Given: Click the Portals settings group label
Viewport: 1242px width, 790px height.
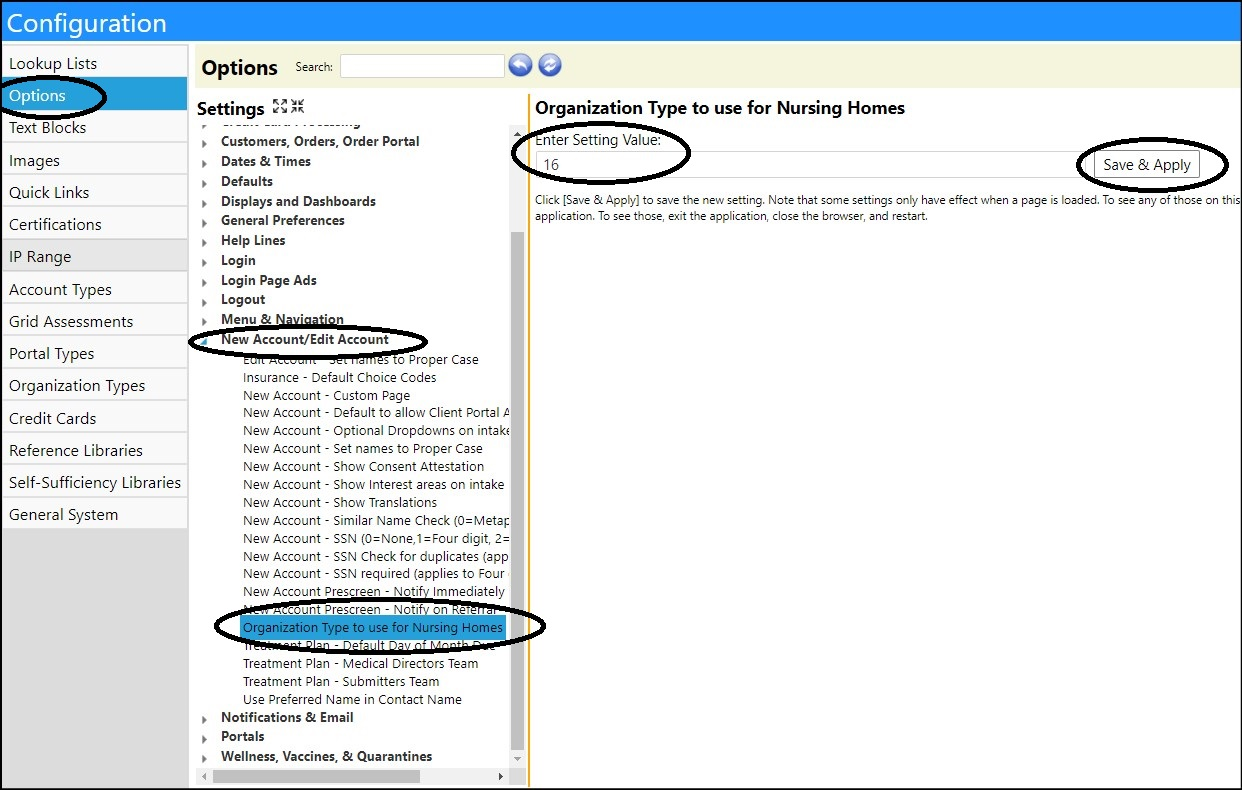Looking at the screenshot, I should click(x=242, y=736).
